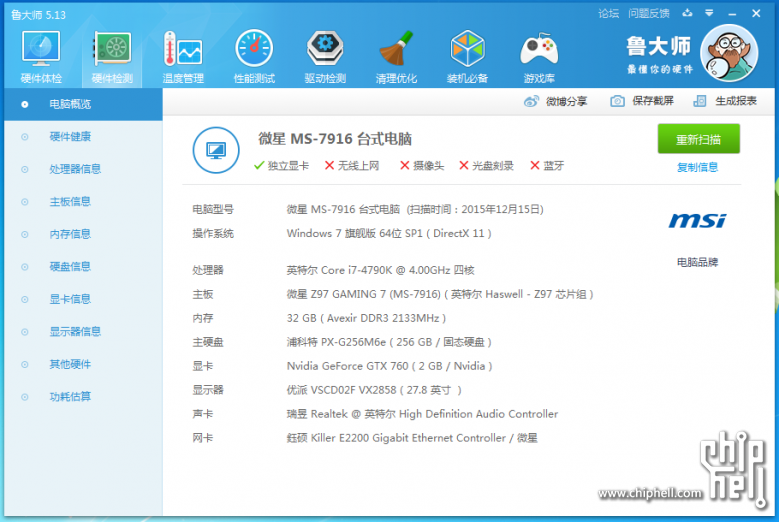Open the title bar dropdown menu arrow
This screenshot has width=779, height=522.
tap(709, 13)
